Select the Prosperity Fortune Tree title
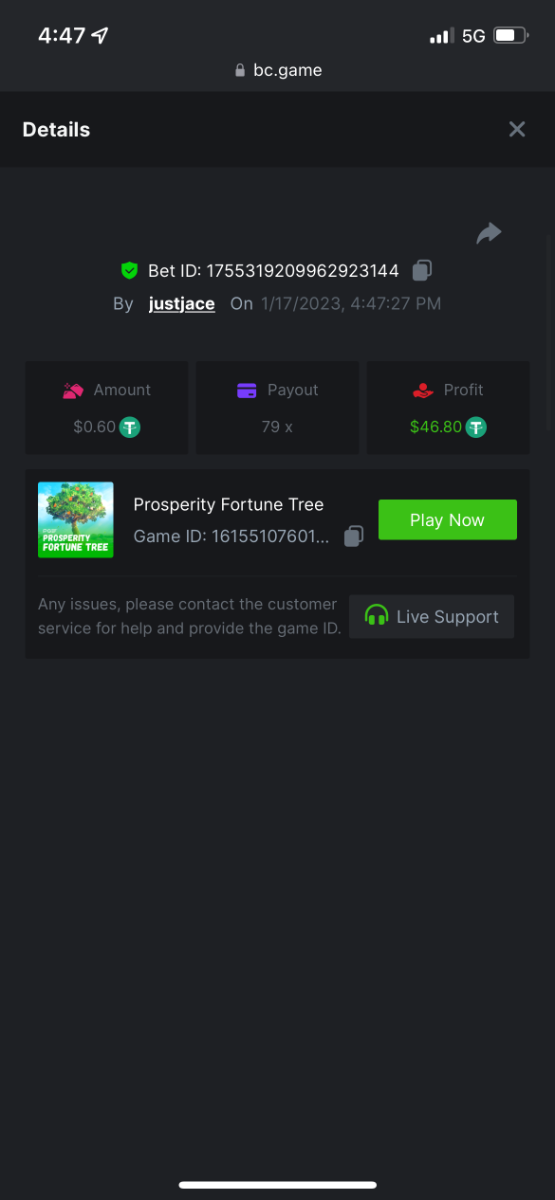The width and height of the screenshot is (555, 1200). pyautogui.click(x=229, y=504)
